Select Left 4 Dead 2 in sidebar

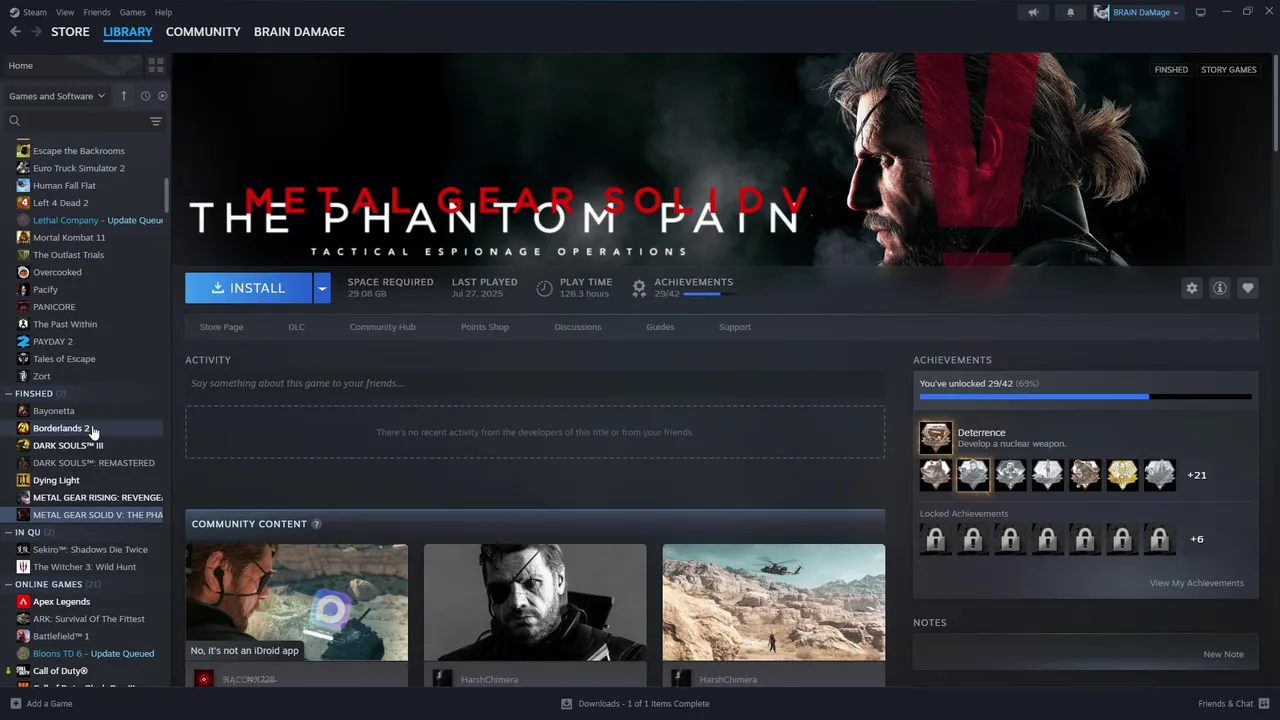(x=60, y=203)
